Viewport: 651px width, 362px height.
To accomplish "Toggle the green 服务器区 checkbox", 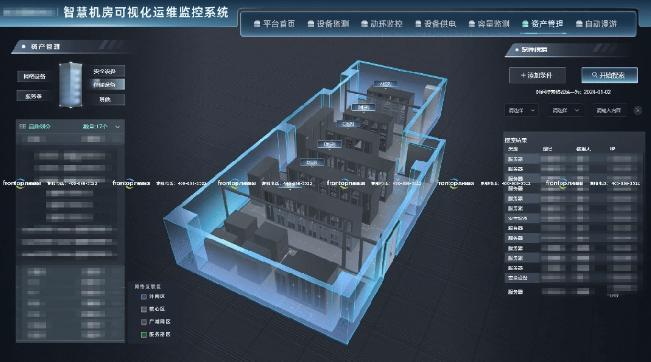I will (144, 334).
